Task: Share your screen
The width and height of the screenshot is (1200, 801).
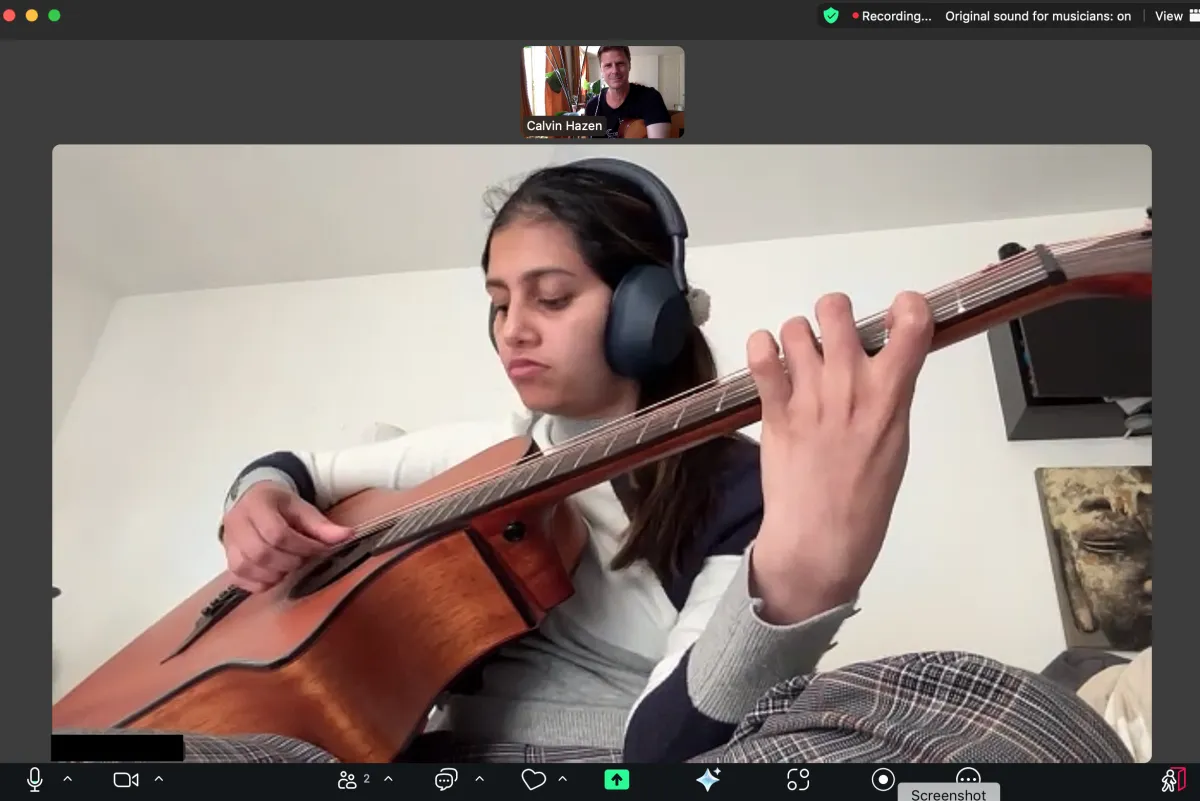Action: pyautogui.click(x=616, y=779)
